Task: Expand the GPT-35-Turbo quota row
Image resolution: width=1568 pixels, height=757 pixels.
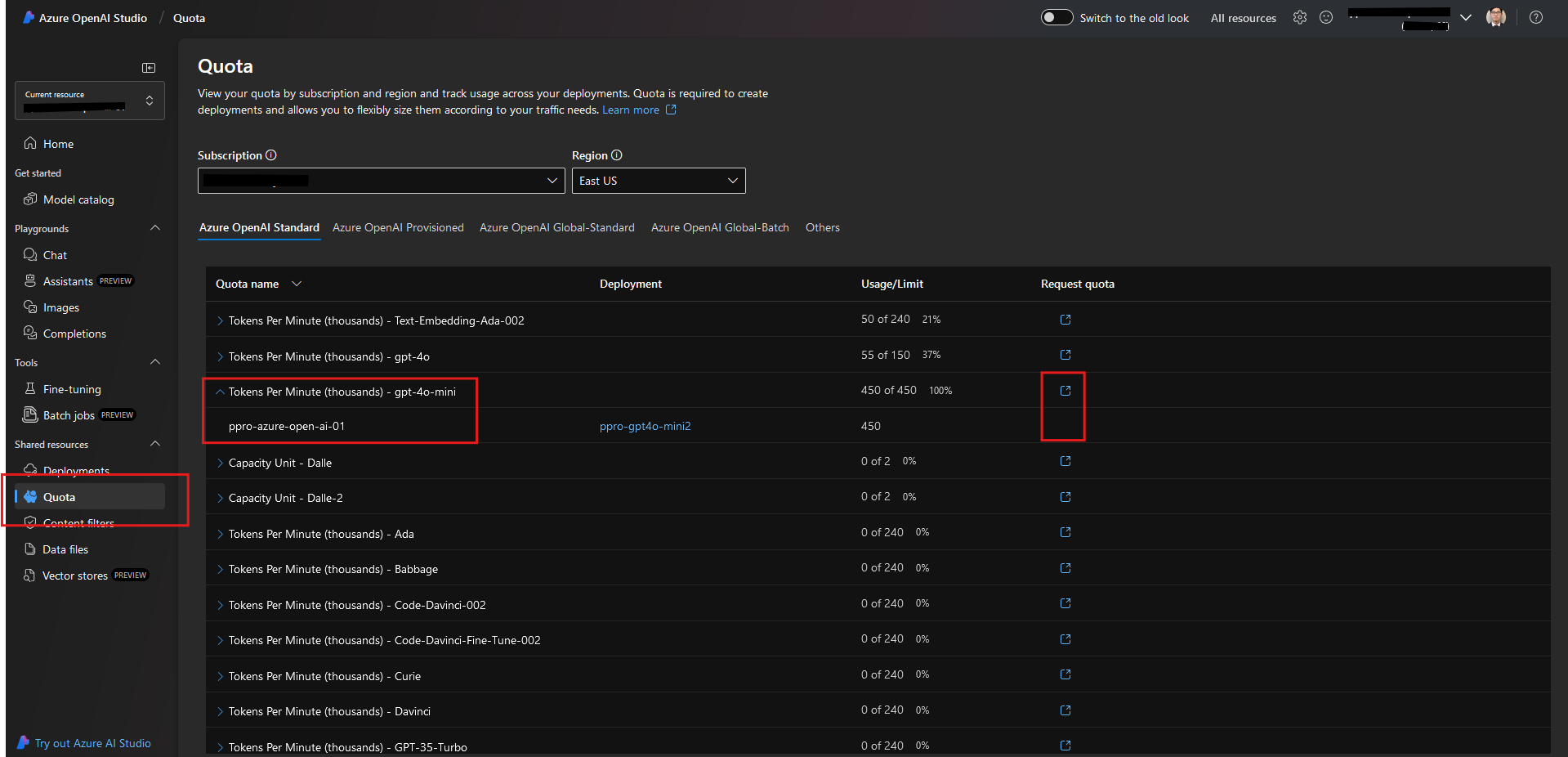Action: (220, 747)
